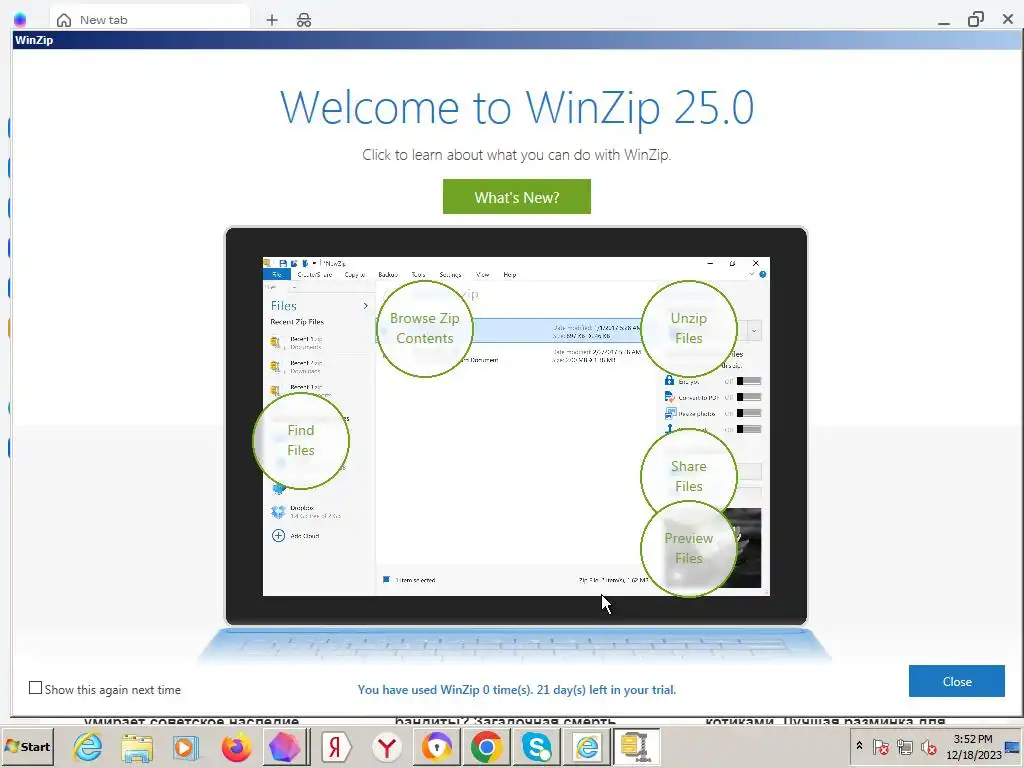This screenshot has height=768, width=1024.
Task: Open File Explorer folder icon in taskbar
Action: pos(137,747)
